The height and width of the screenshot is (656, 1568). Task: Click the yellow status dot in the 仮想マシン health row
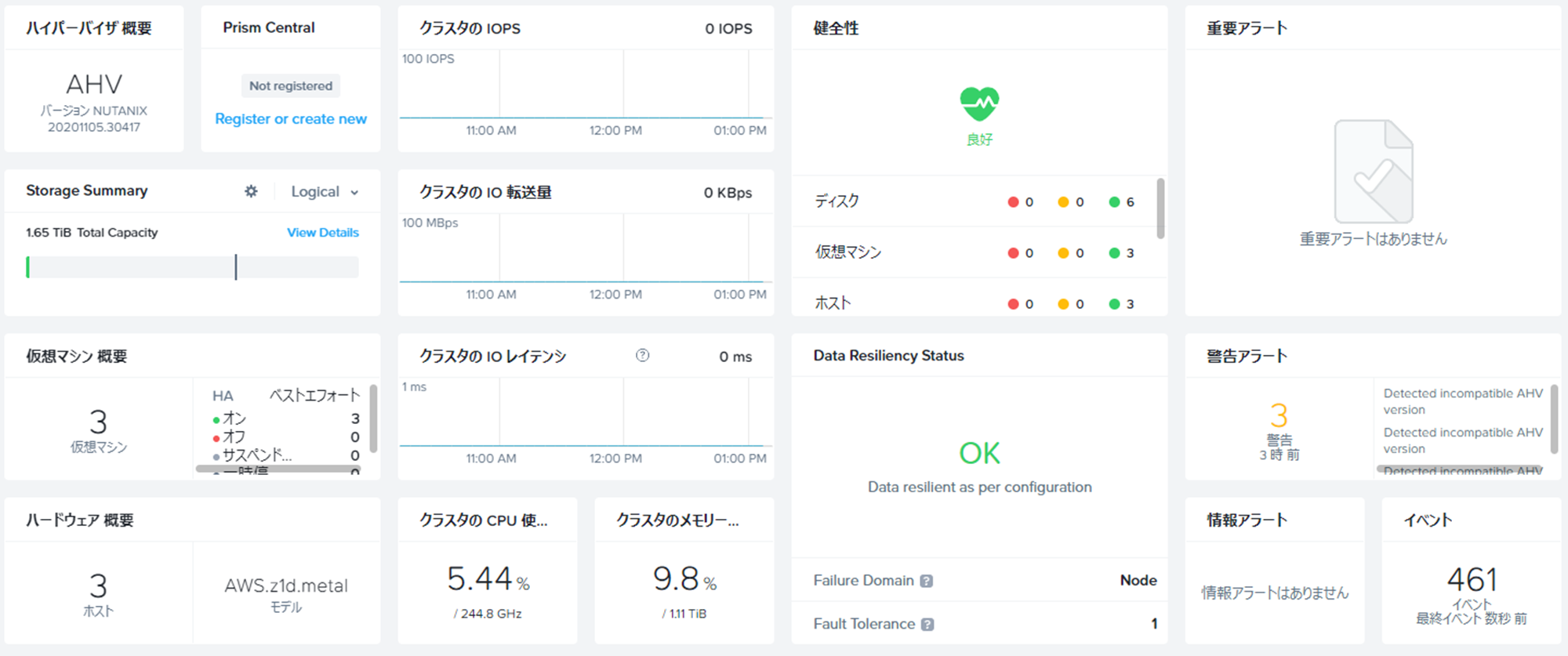tap(1063, 253)
